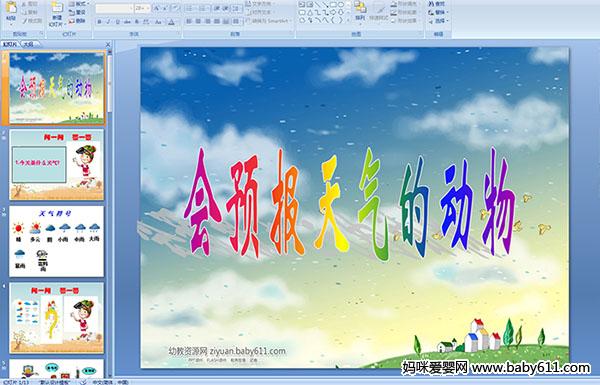Viewport: 600px width, 385px height.
Task: Increase font size with Grow Font icon
Action: coord(157,8)
